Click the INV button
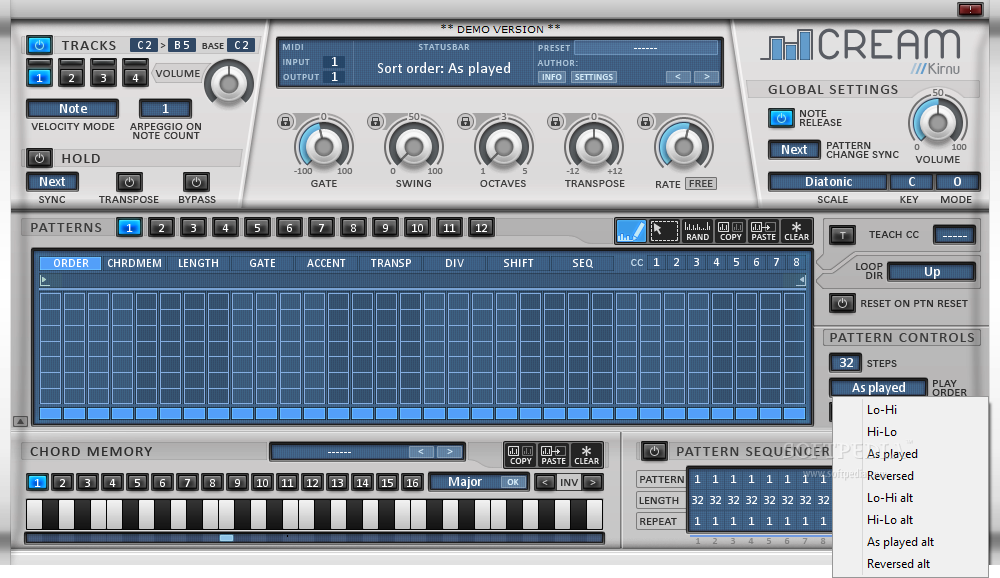This screenshot has height=578, width=1000. tap(569, 482)
